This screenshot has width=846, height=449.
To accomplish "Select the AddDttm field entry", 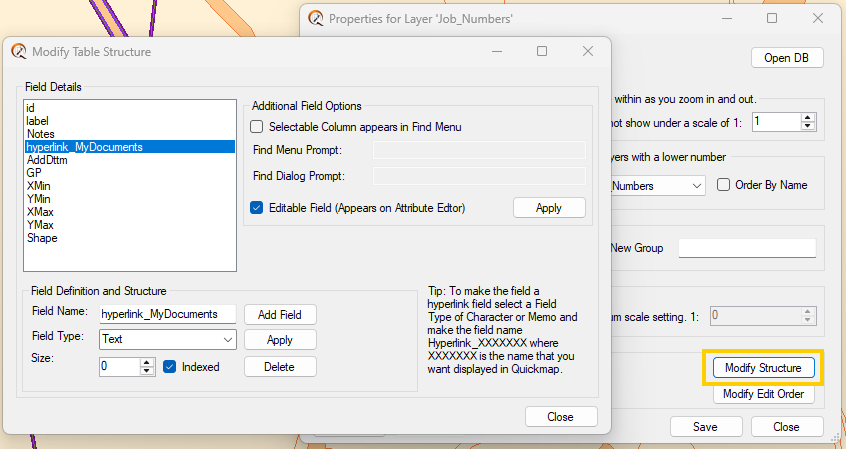I will [x=47, y=160].
